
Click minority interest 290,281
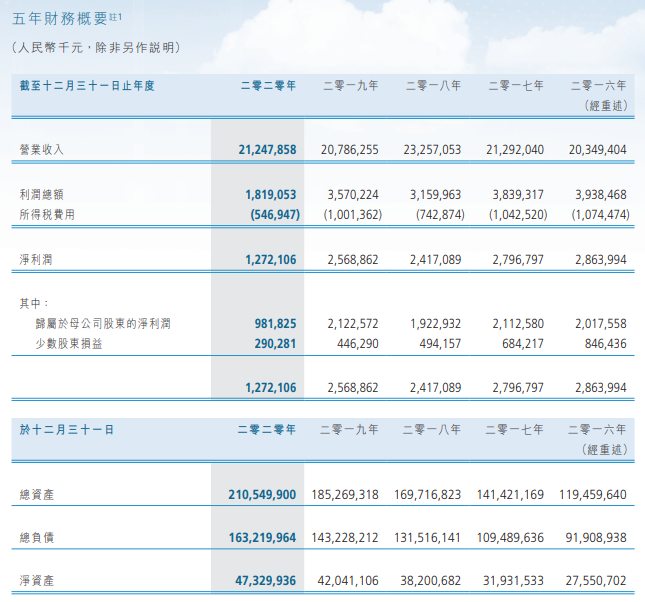tap(275, 343)
